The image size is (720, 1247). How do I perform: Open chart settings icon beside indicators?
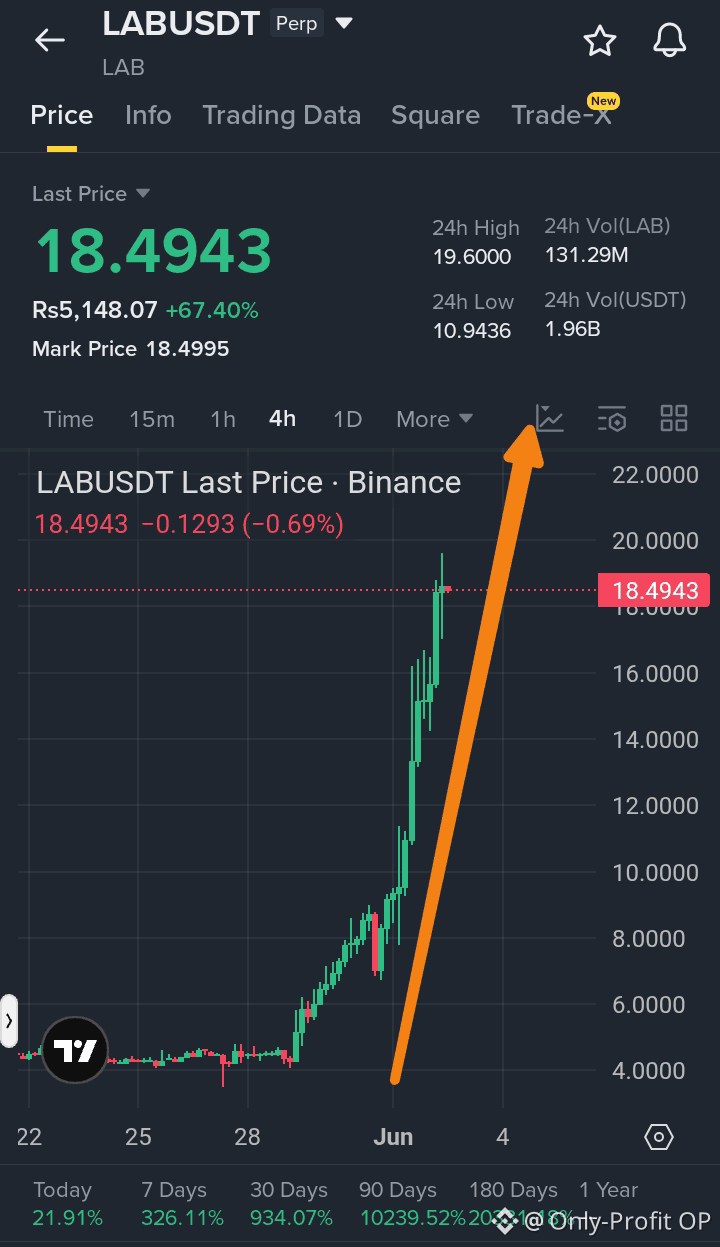point(612,419)
